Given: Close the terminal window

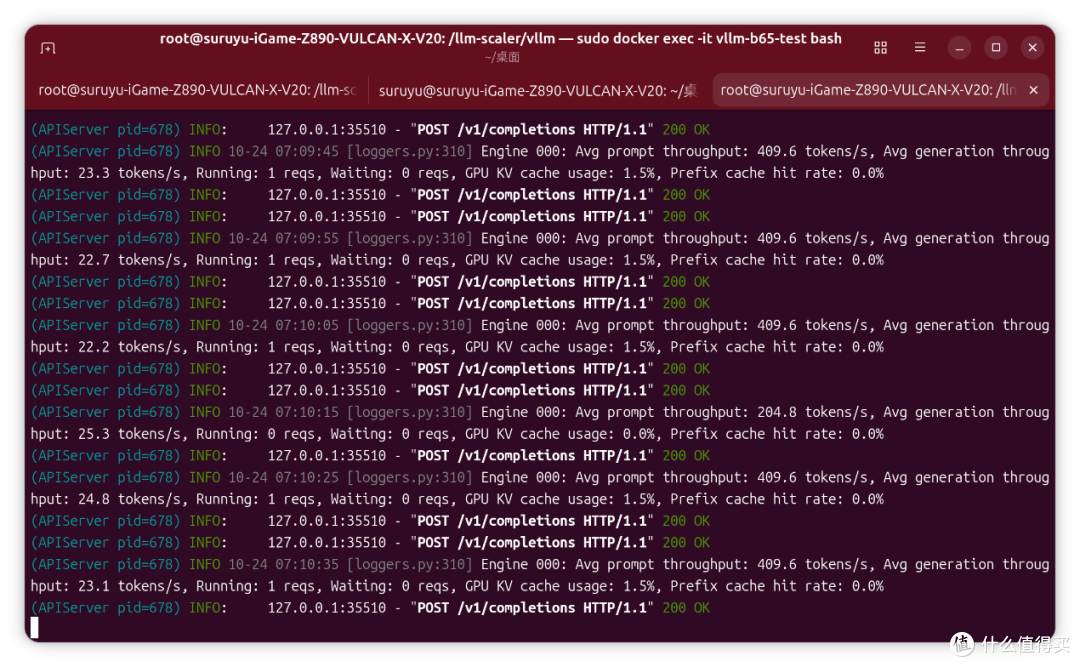Looking at the screenshot, I should [x=1032, y=48].
